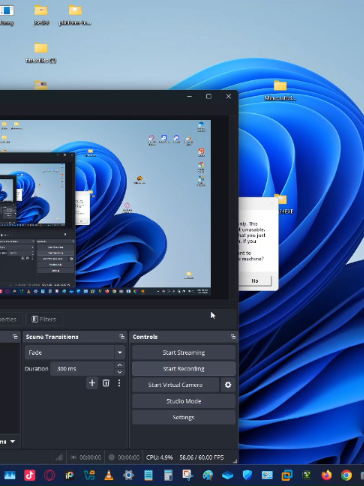Open Notepad from the taskbar
Viewport: 364px width, 486px height.
point(148,475)
